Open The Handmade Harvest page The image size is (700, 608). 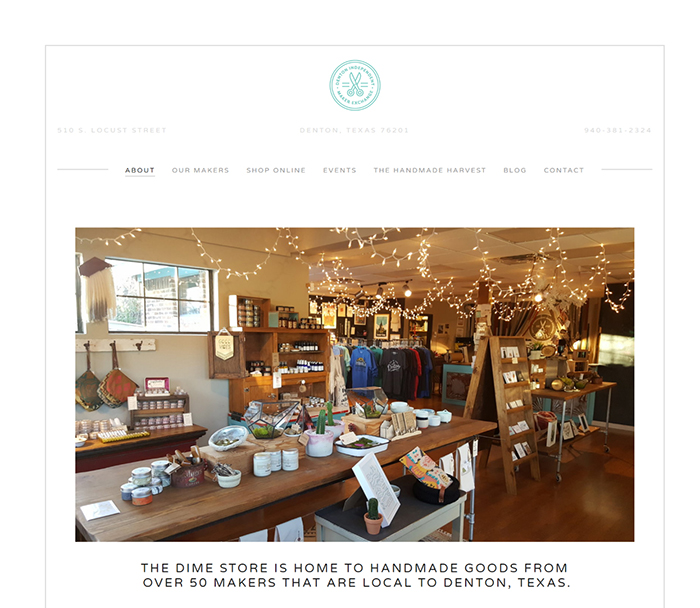click(429, 170)
